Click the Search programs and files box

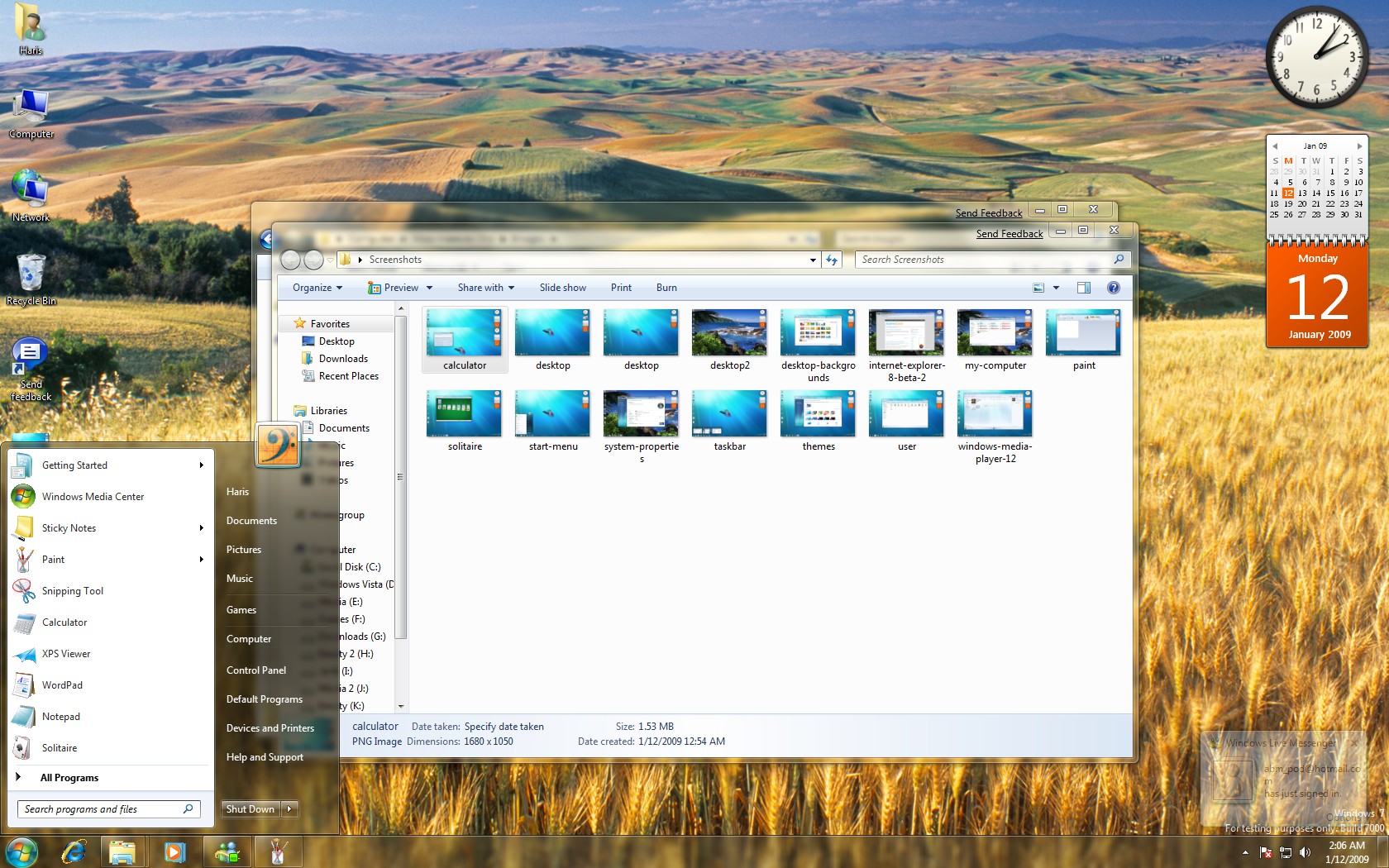108,809
